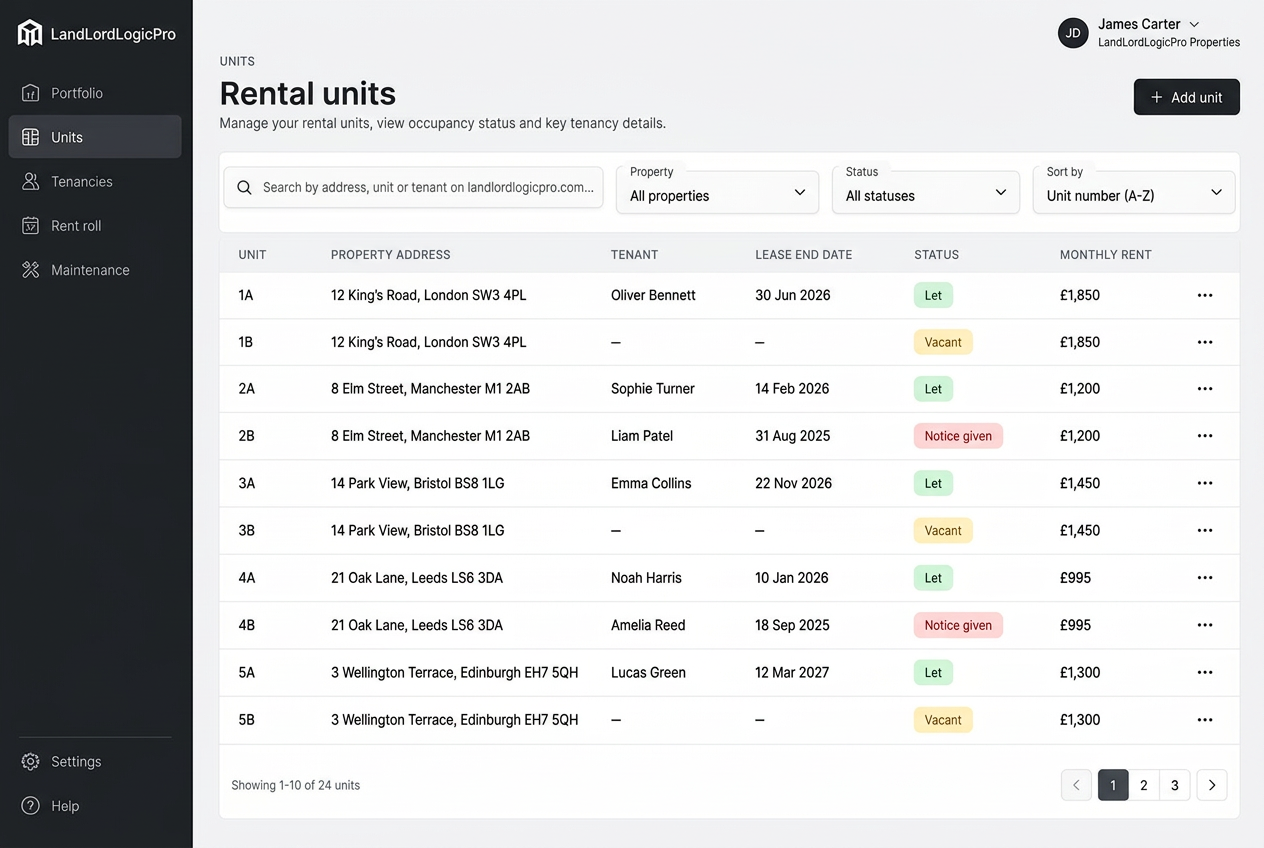Viewport: 1264px width, 848px height.
Task: Select Units in the sidebar
Action: 95,137
